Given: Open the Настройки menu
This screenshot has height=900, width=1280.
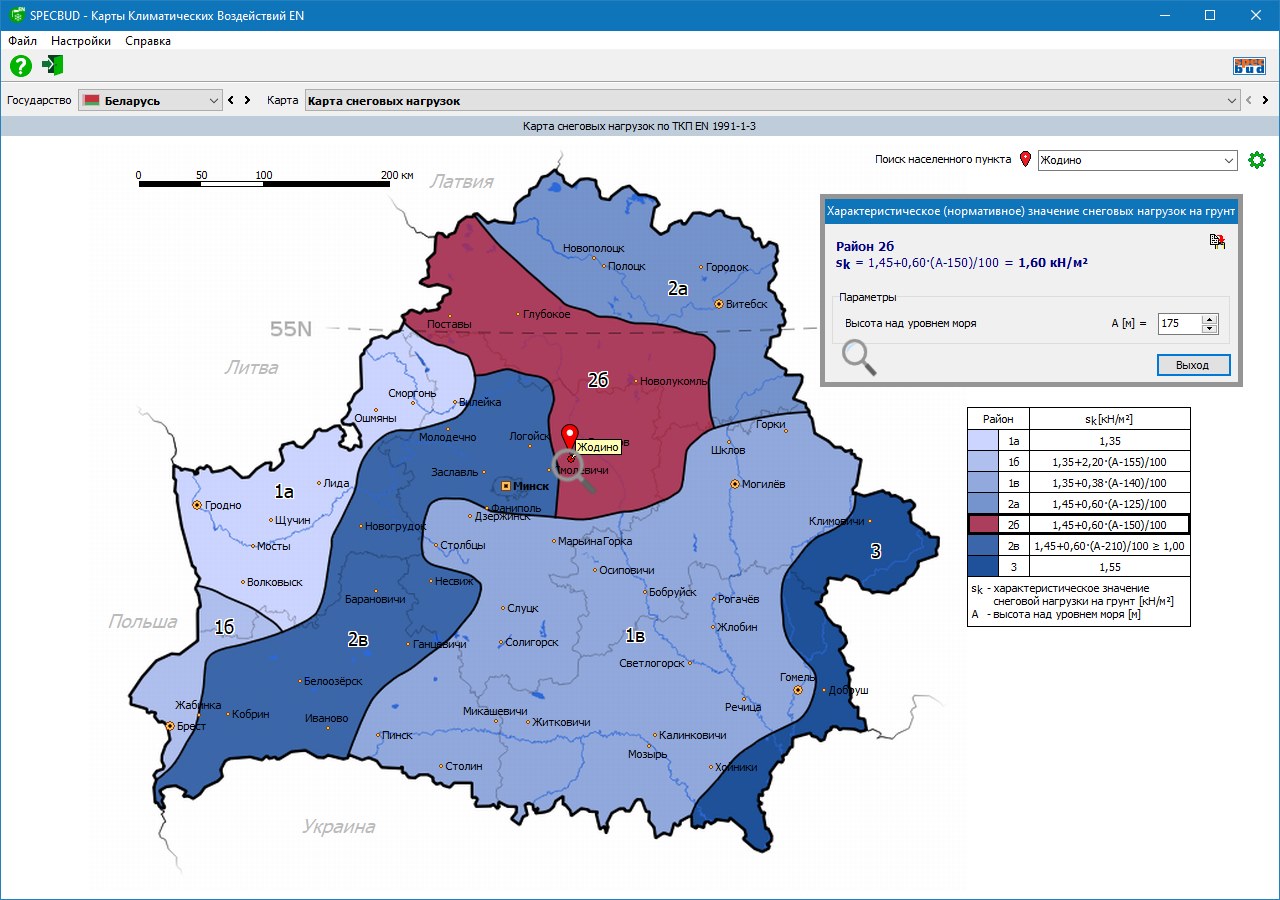Looking at the screenshot, I should (x=81, y=41).
